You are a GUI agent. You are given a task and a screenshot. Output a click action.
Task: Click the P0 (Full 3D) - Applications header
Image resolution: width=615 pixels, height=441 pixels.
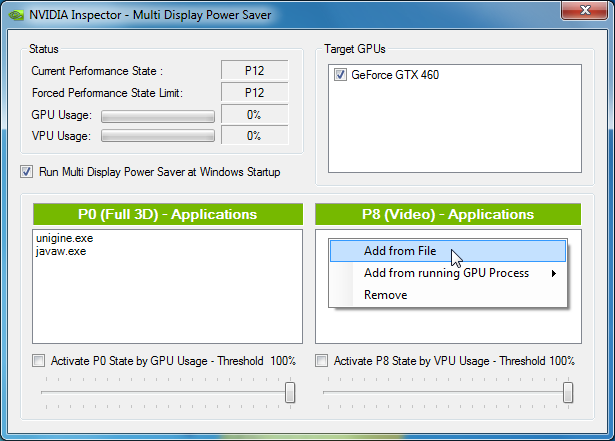[x=167, y=214]
